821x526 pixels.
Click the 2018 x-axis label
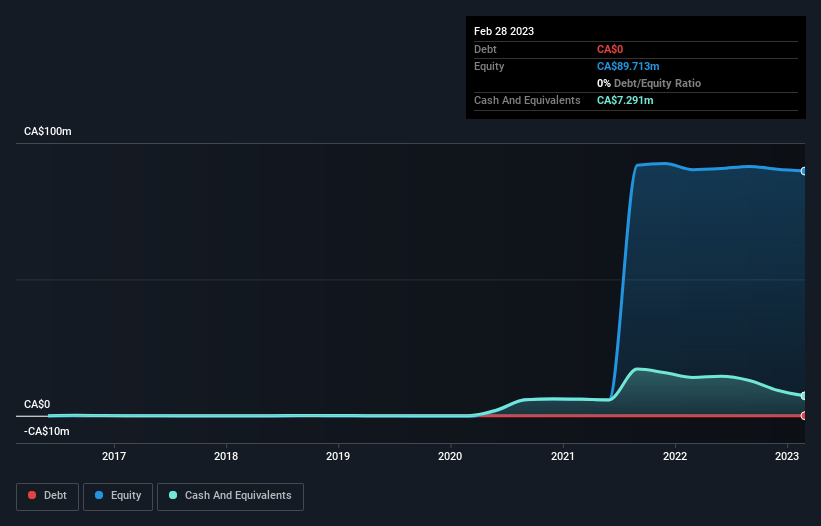pos(226,456)
